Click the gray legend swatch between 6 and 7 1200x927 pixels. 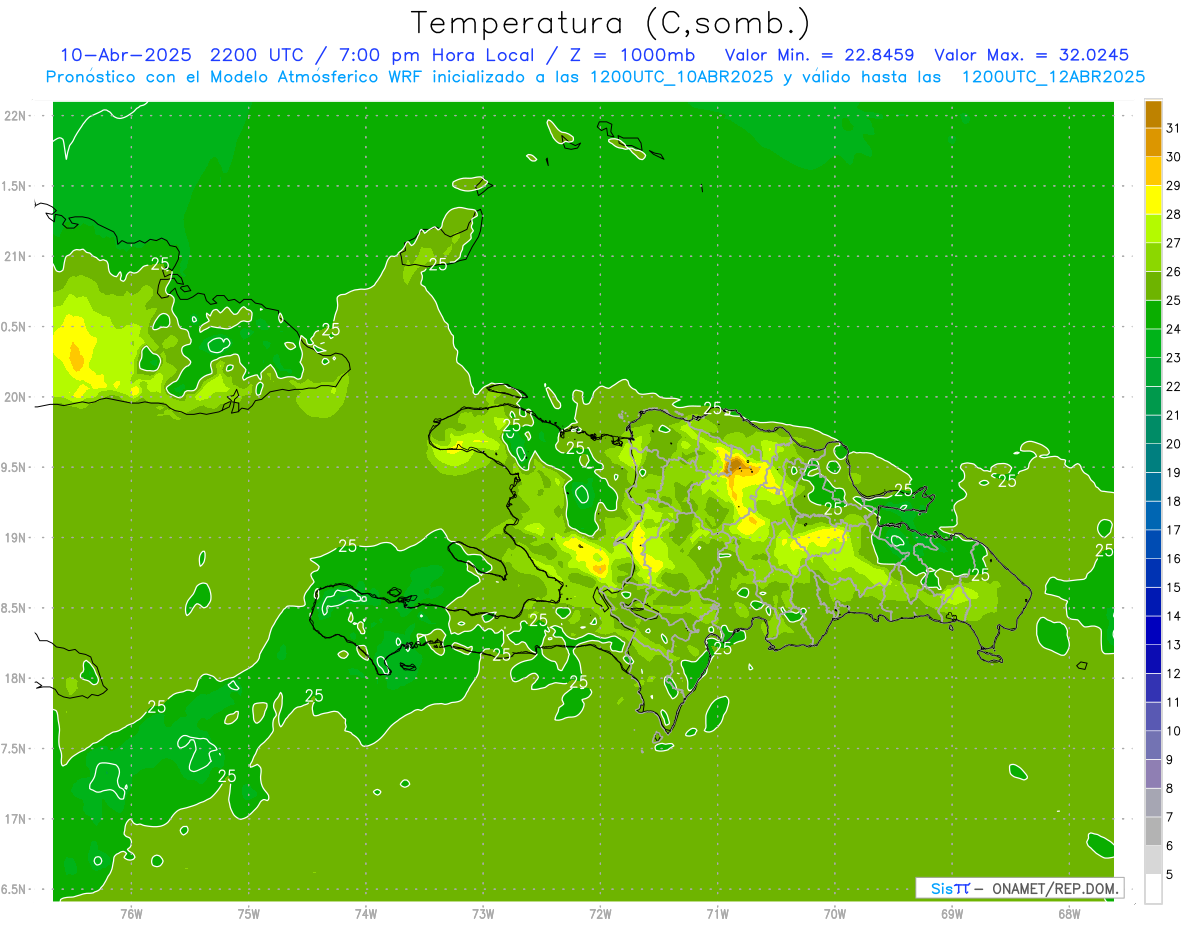click(1153, 831)
